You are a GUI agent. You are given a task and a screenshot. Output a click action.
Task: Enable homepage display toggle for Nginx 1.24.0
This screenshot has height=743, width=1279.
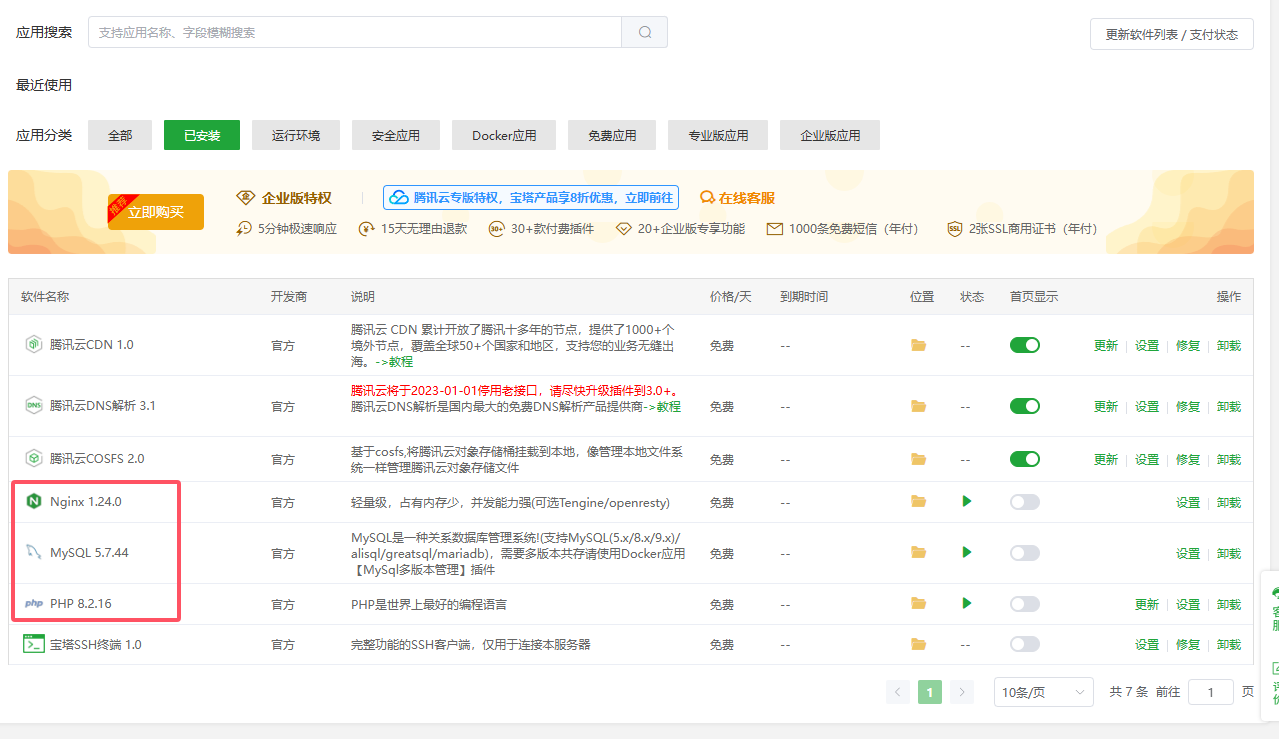pos(1024,502)
